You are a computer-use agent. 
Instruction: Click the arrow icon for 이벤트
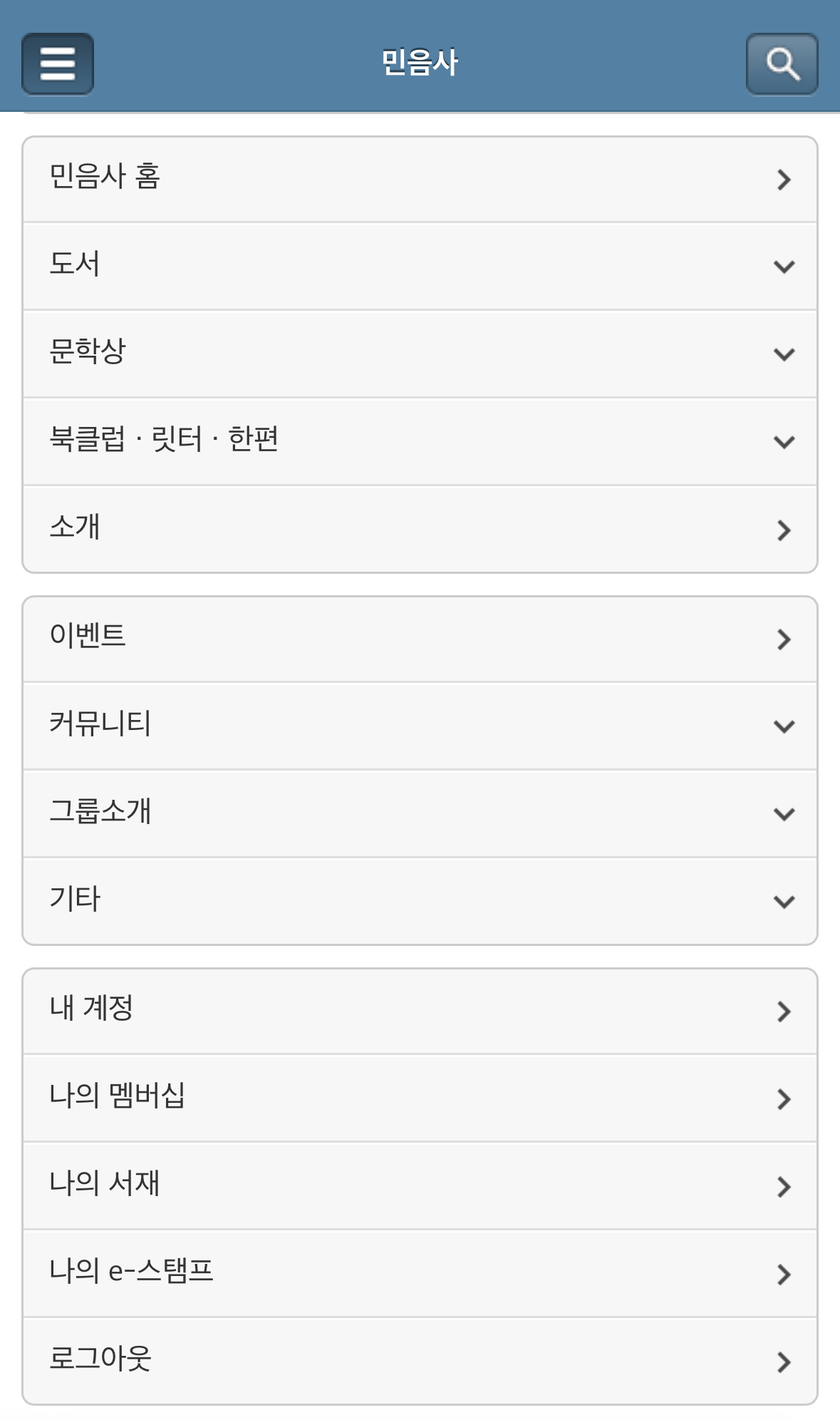[784, 639]
